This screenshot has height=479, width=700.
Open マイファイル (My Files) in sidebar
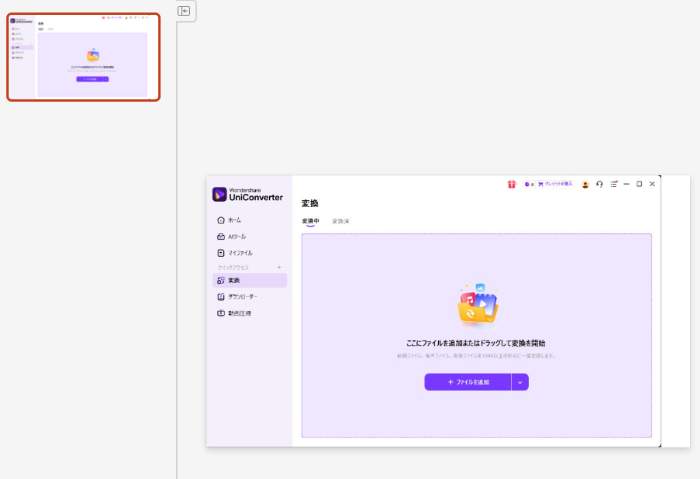(239, 253)
